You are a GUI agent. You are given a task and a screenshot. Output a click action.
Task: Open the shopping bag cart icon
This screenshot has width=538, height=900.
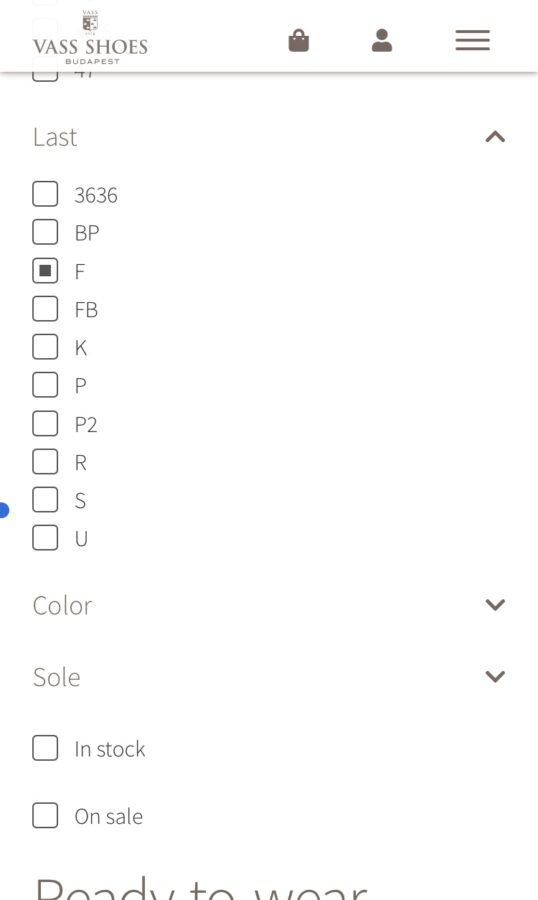(x=299, y=41)
